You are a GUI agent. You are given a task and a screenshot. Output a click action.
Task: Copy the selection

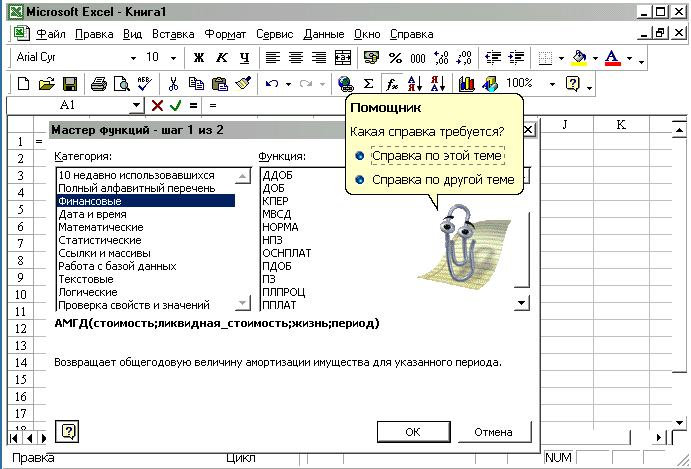click(196, 84)
